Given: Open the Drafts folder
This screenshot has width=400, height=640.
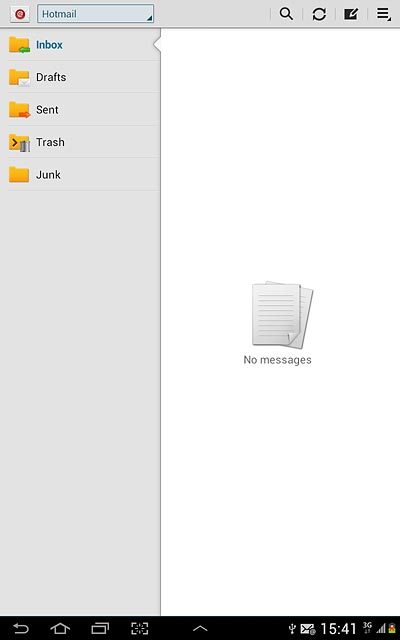Looking at the screenshot, I should click(80, 77).
